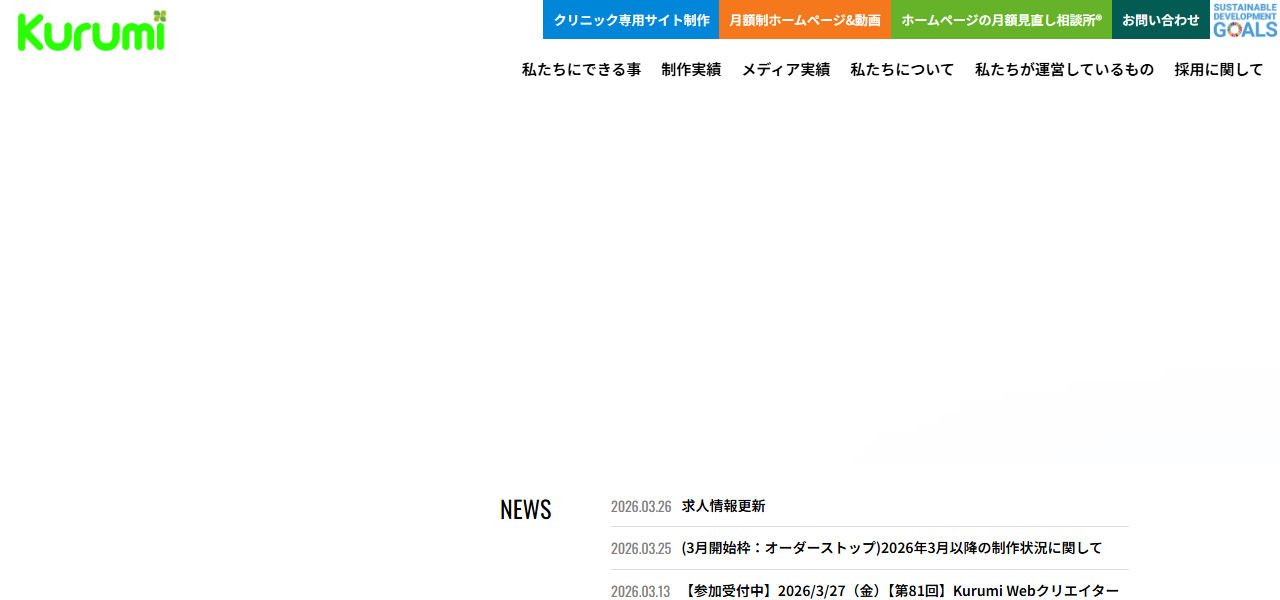The height and width of the screenshot is (600, 1280).
Task: Select 私たちについて in the navigation
Action: pos(901,70)
